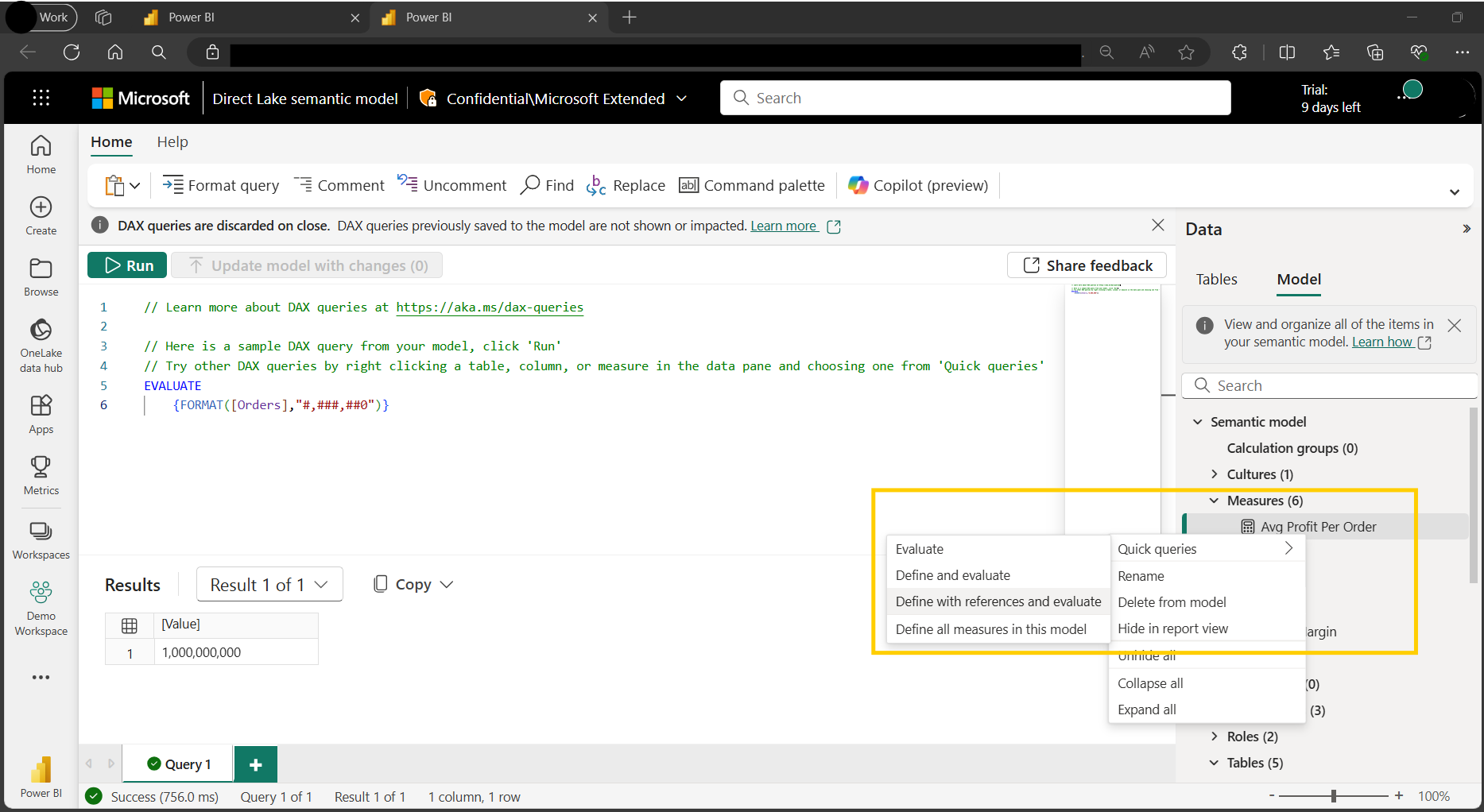Click the Uncomment toolbar icon

coord(408,184)
